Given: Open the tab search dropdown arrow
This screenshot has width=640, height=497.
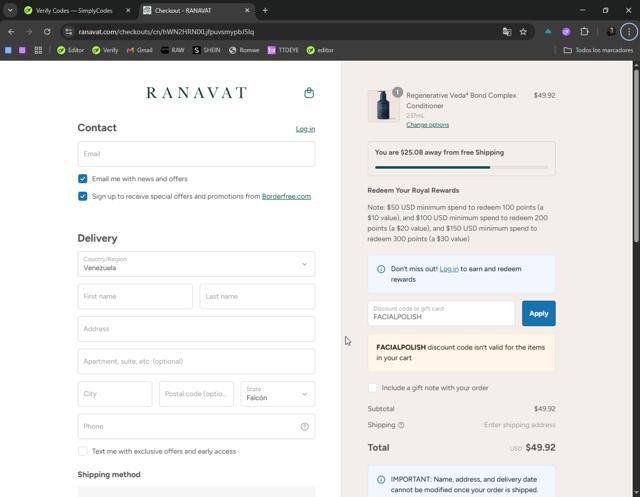Looking at the screenshot, I should click(10, 11).
